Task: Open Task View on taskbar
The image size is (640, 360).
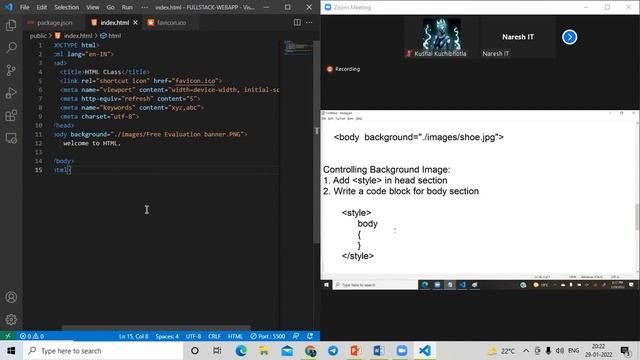Action: [x=218, y=351]
